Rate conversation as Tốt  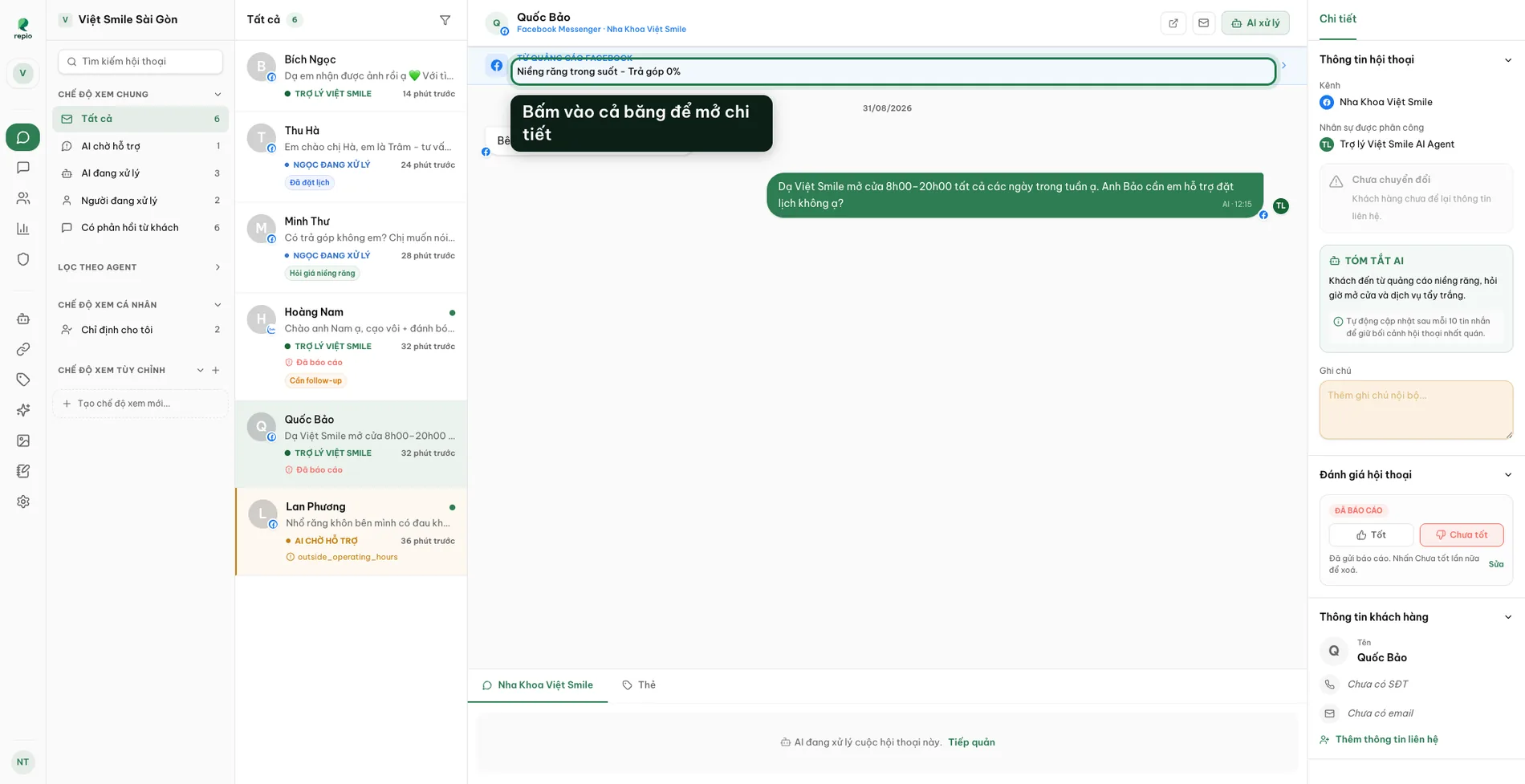1371,535
